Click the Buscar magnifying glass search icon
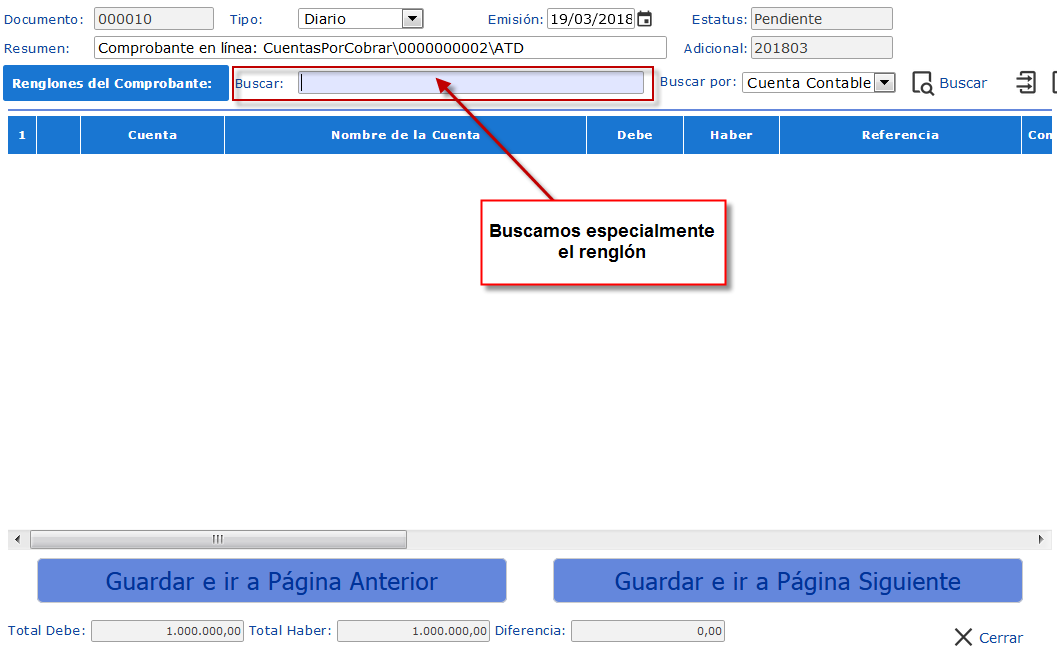Image resolution: width=1059 pixels, height=665 pixels. (924, 83)
